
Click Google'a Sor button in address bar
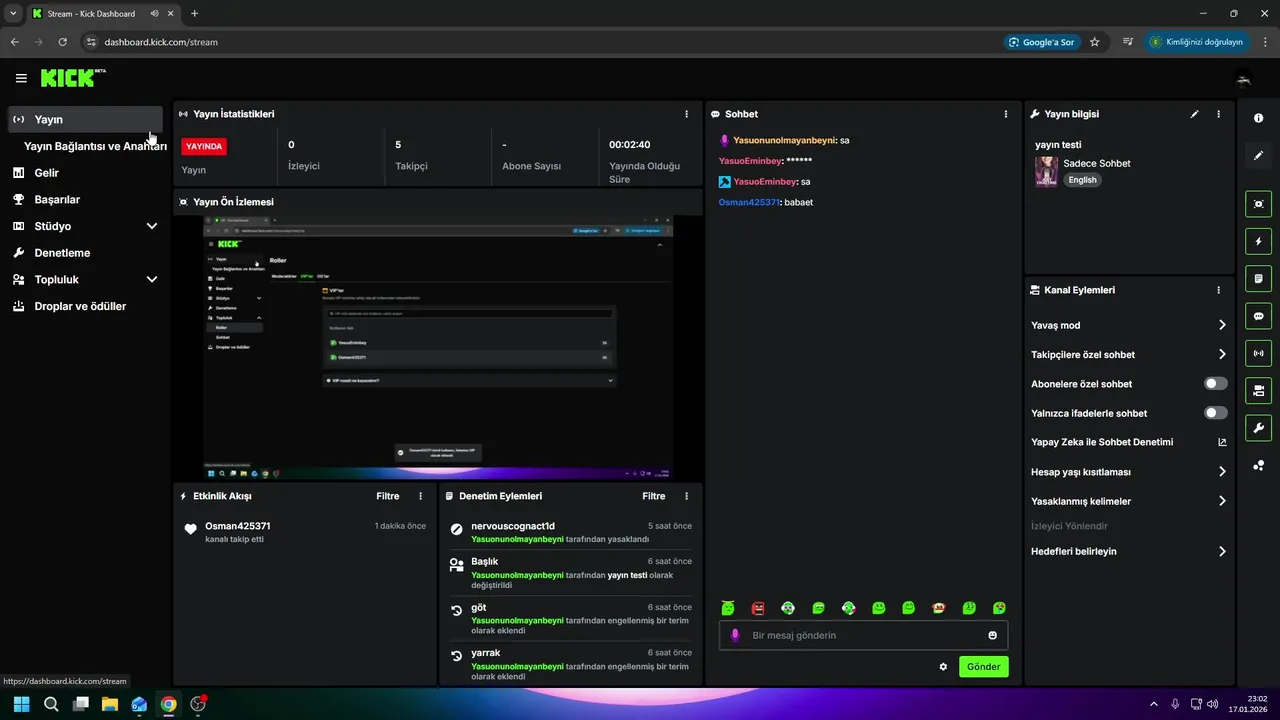[x=1042, y=42]
